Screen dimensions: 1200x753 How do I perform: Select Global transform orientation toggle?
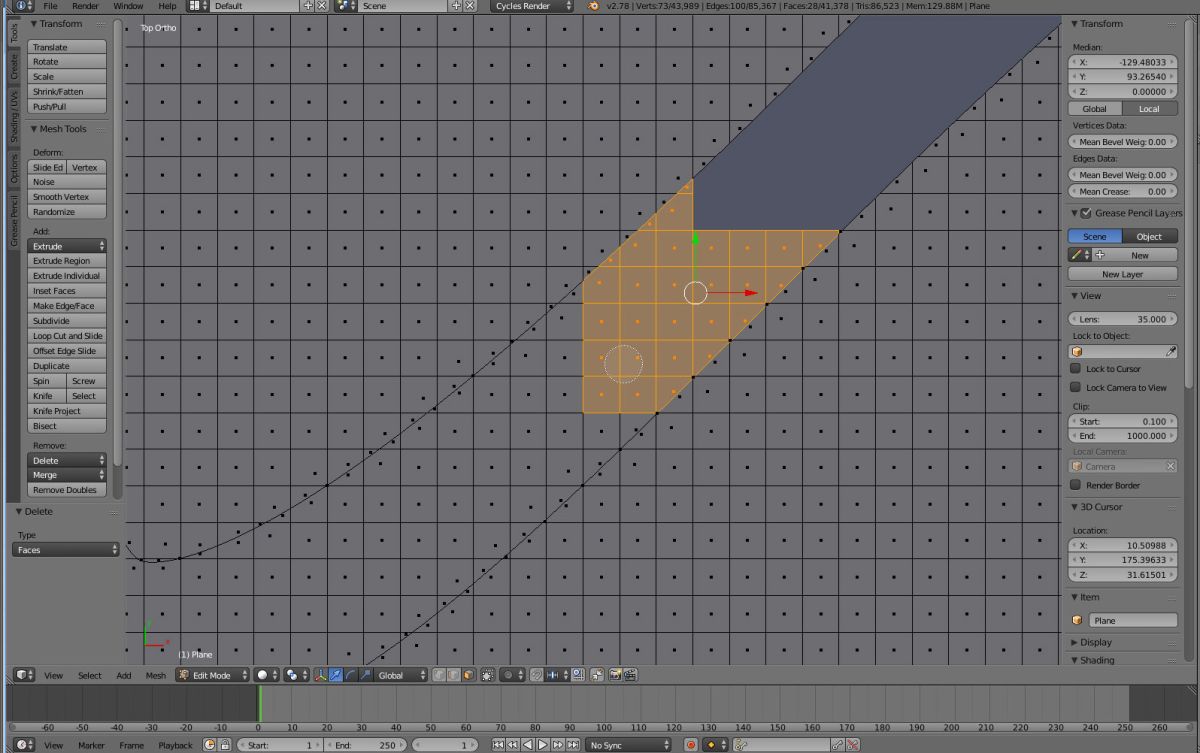pyautogui.click(x=1094, y=108)
